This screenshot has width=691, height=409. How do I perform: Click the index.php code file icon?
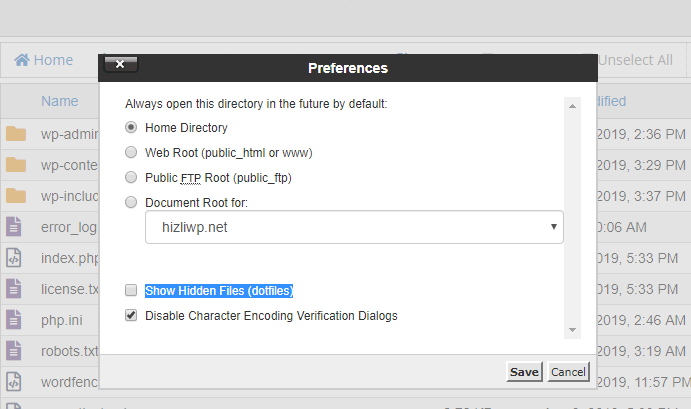(13, 258)
